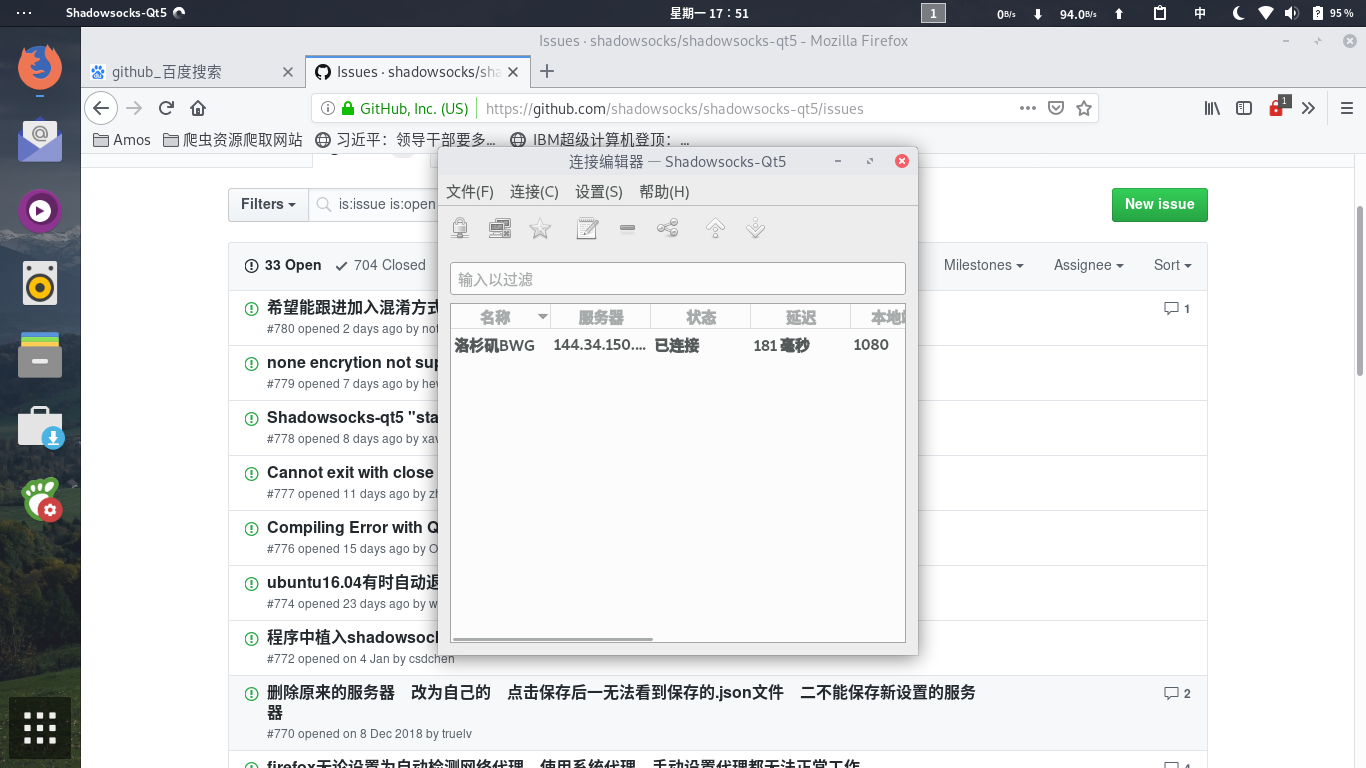Open the Firefox hamburger menu
Screen dimensions: 1366x768
[1347, 108]
